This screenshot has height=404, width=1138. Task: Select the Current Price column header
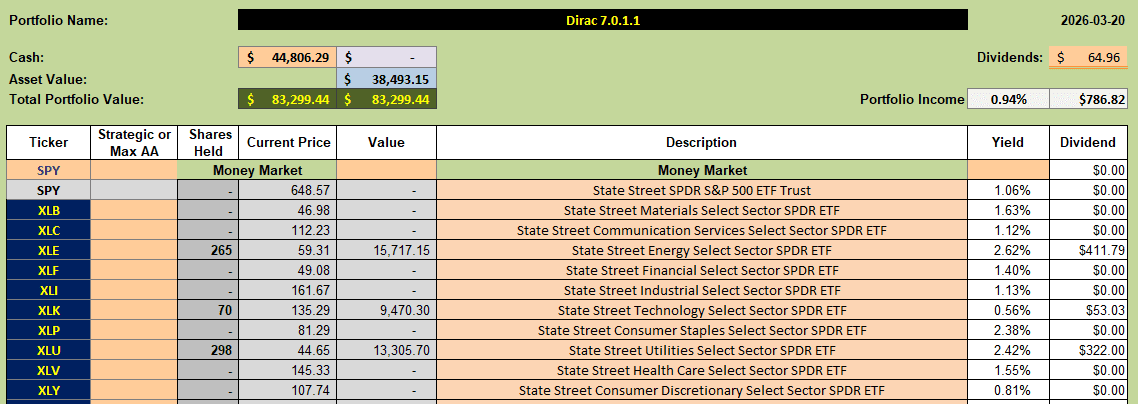tap(289, 143)
